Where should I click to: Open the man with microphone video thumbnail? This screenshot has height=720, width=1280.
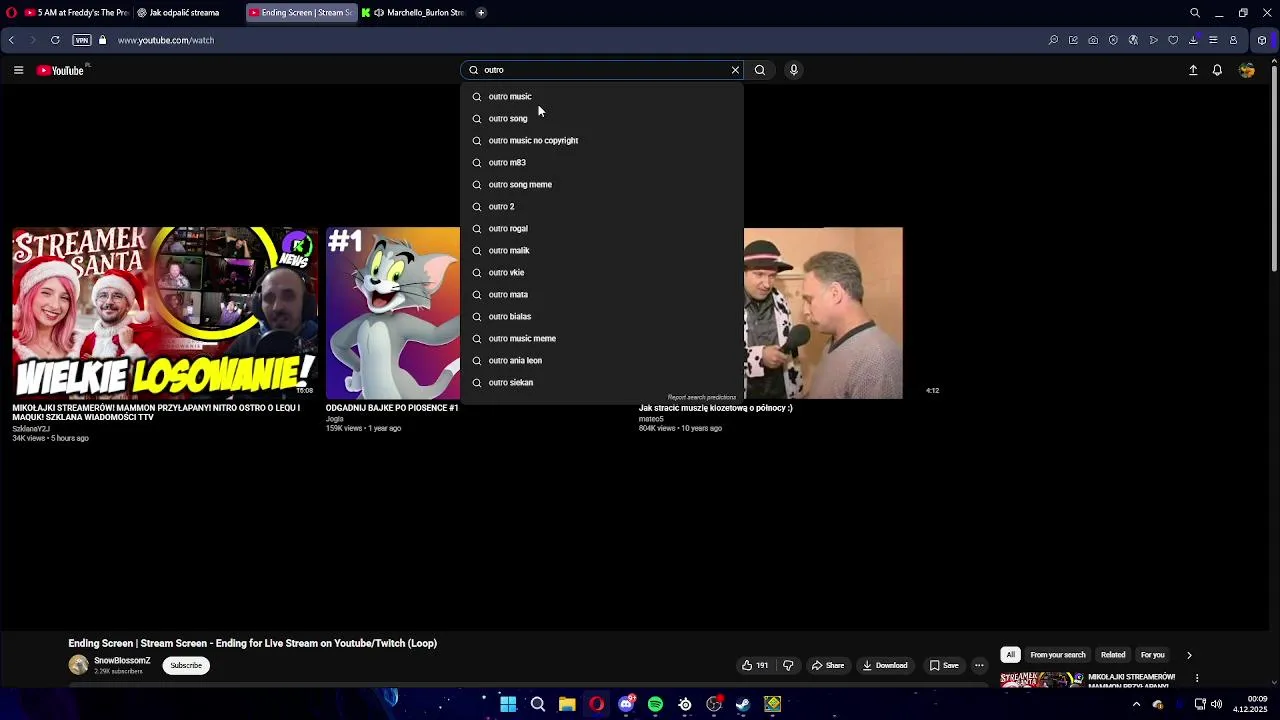[823, 312]
